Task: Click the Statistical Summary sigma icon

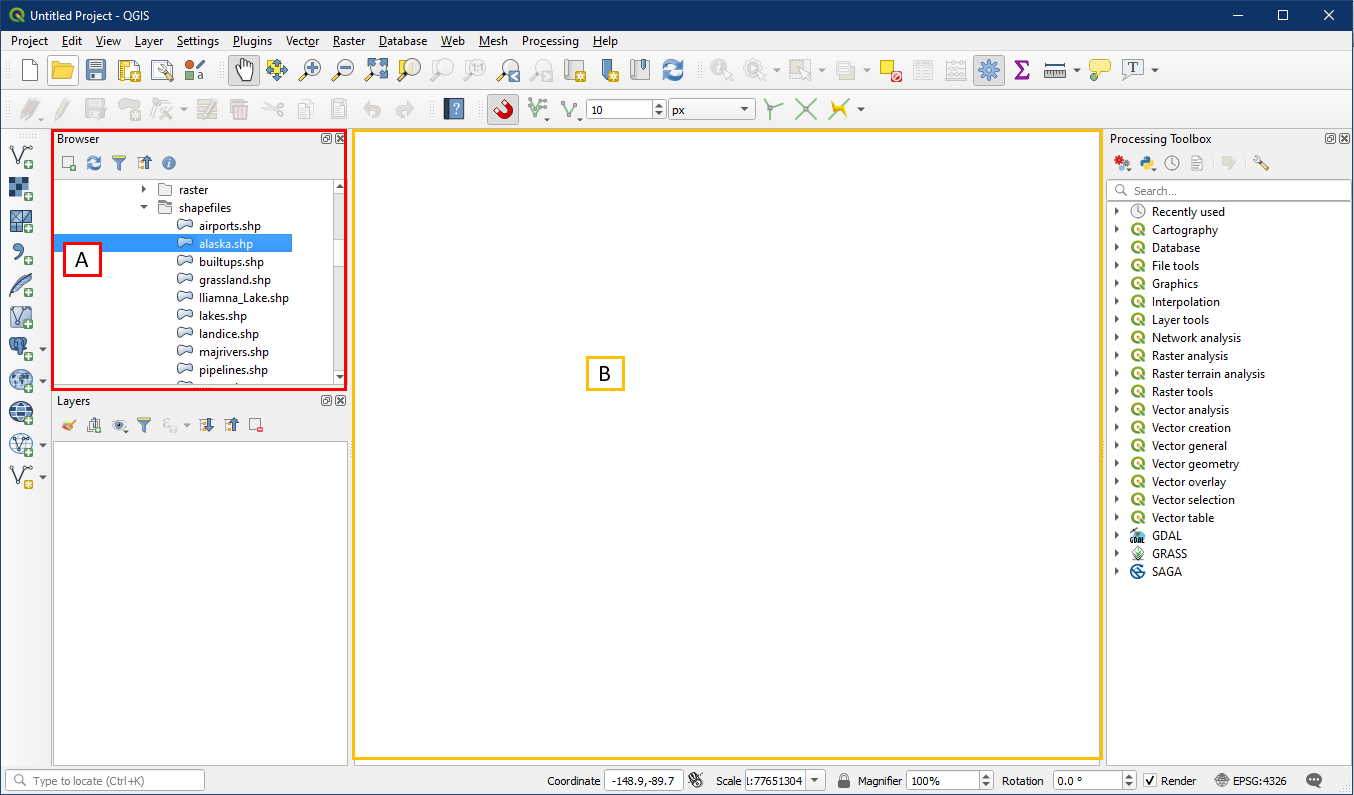Action: tap(1021, 70)
